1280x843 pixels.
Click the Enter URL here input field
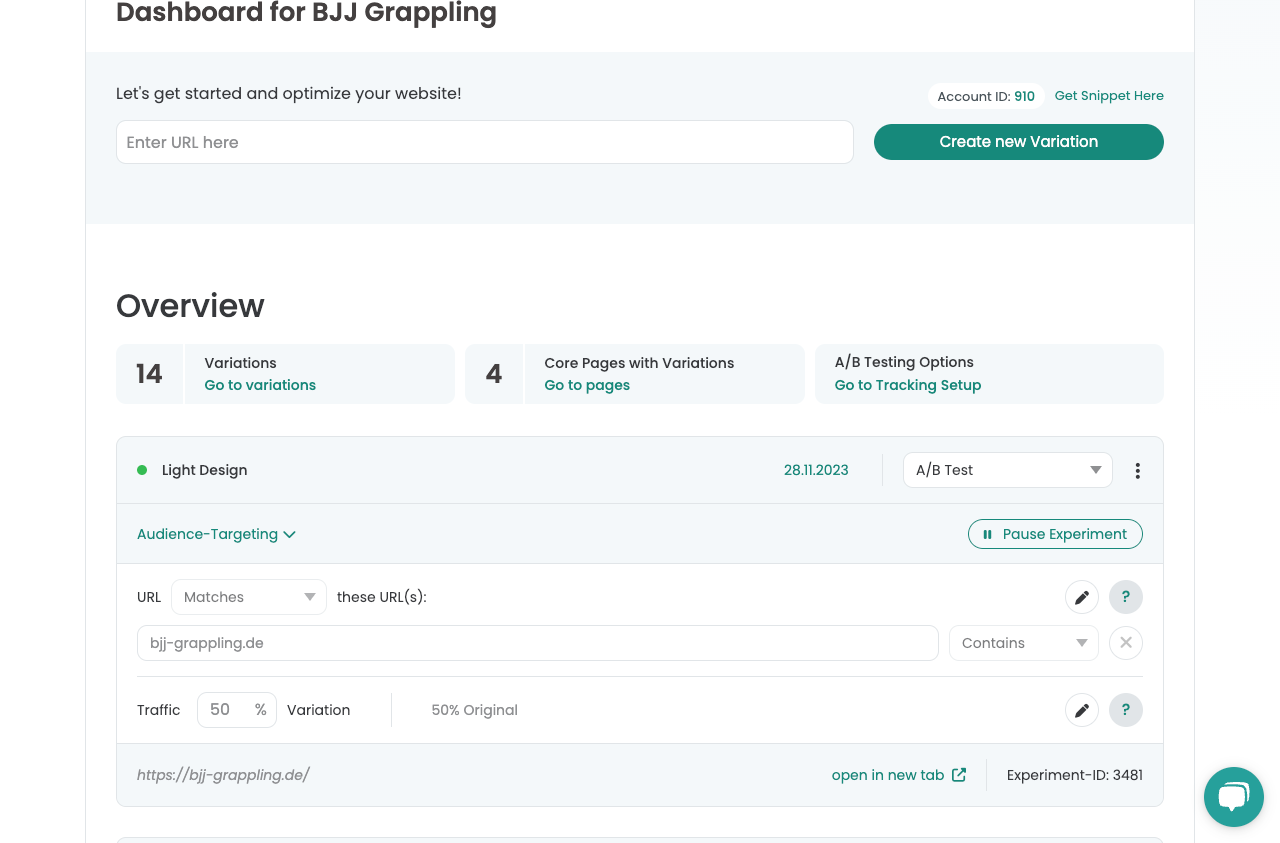pos(484,142)
